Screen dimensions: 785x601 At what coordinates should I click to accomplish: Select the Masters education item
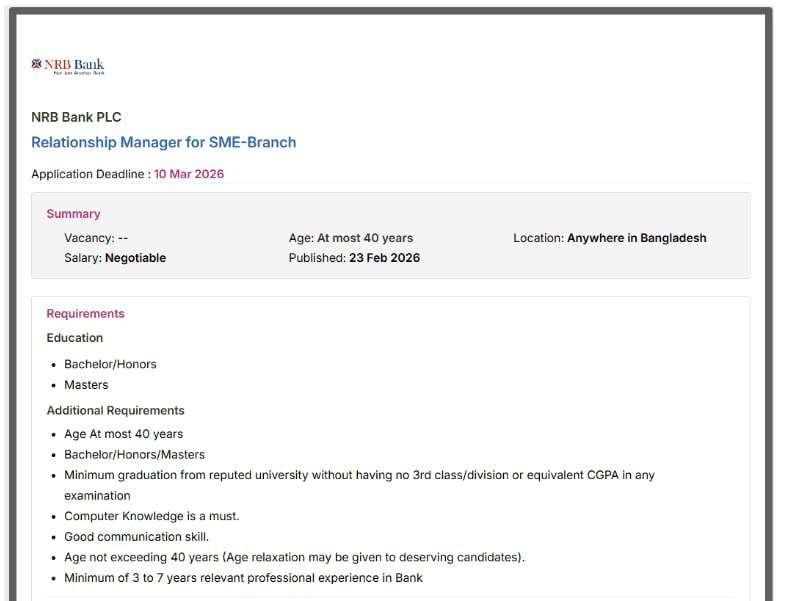coord(86,385)
